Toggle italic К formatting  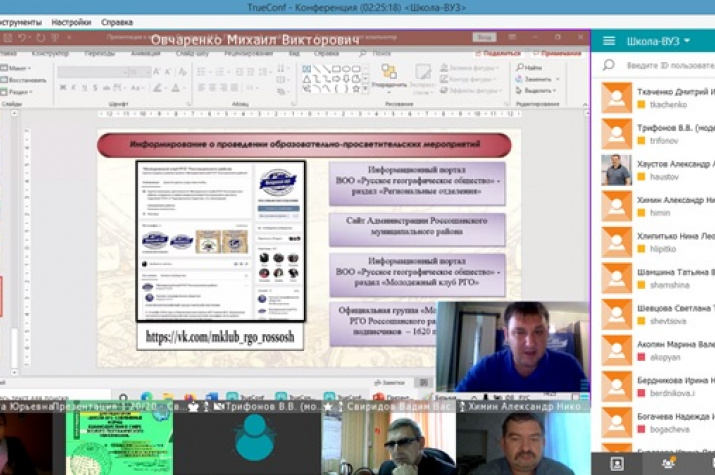pyautogui.click(x=74, y=88)
